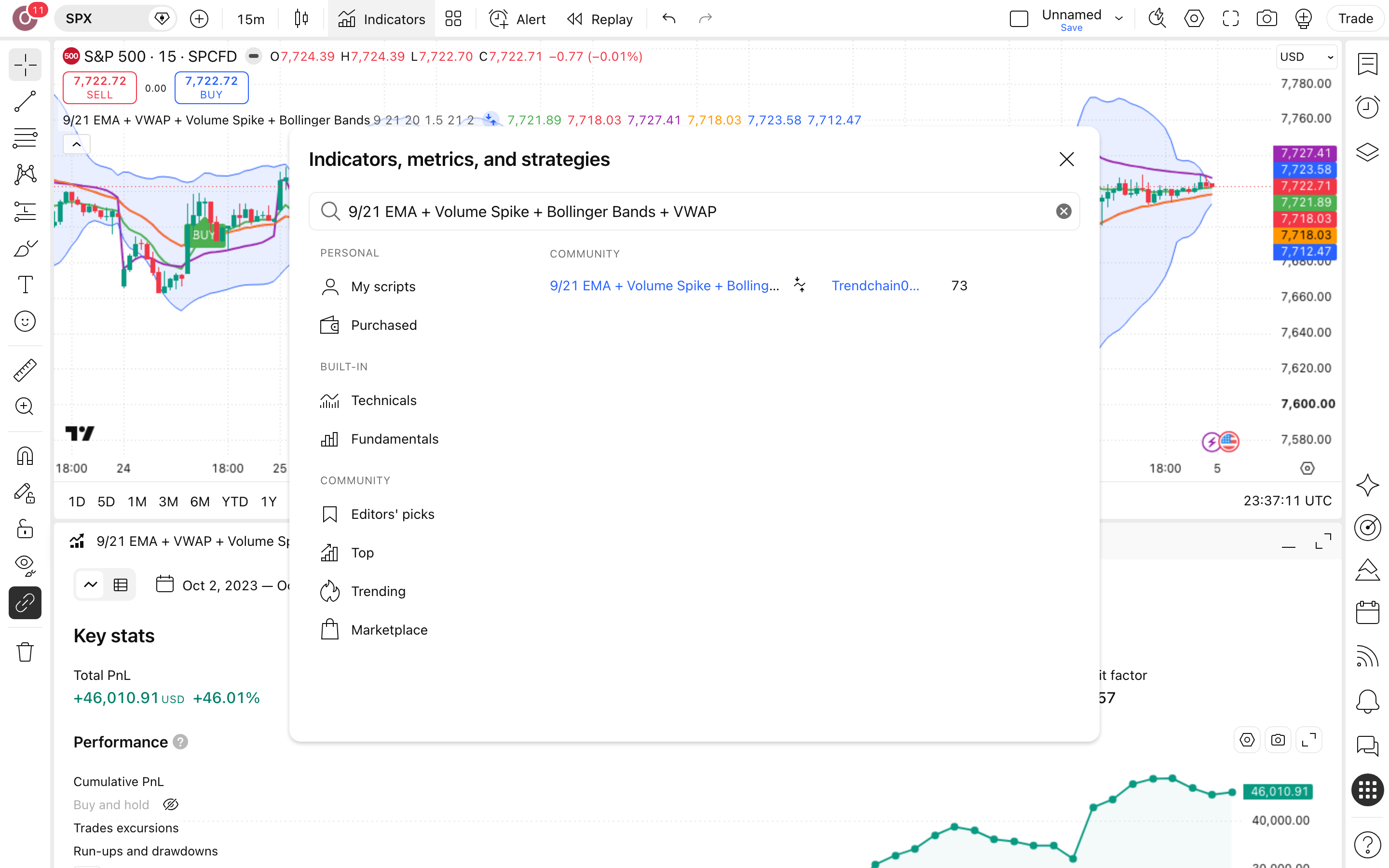Open the 15m interval selector
The height and width of the screenshot is (868, 1389).
pos(251,19)
